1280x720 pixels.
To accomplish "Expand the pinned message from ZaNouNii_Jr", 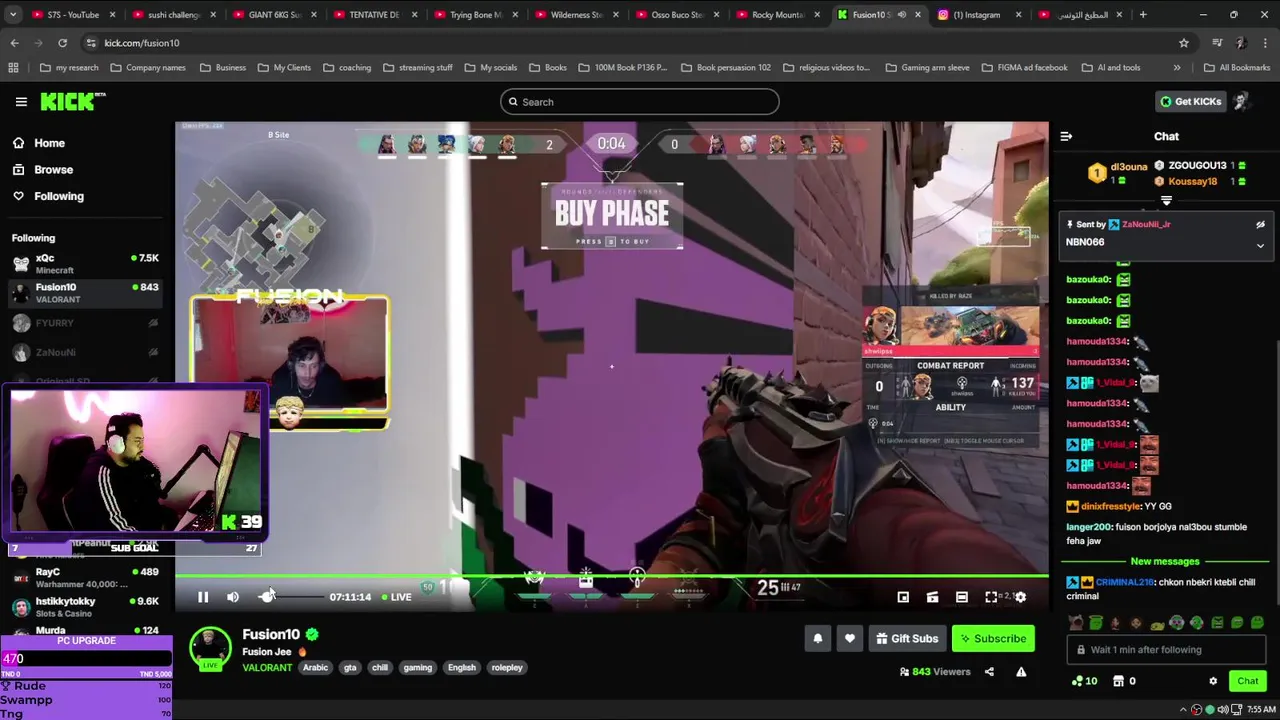I will pos(1260,245).
